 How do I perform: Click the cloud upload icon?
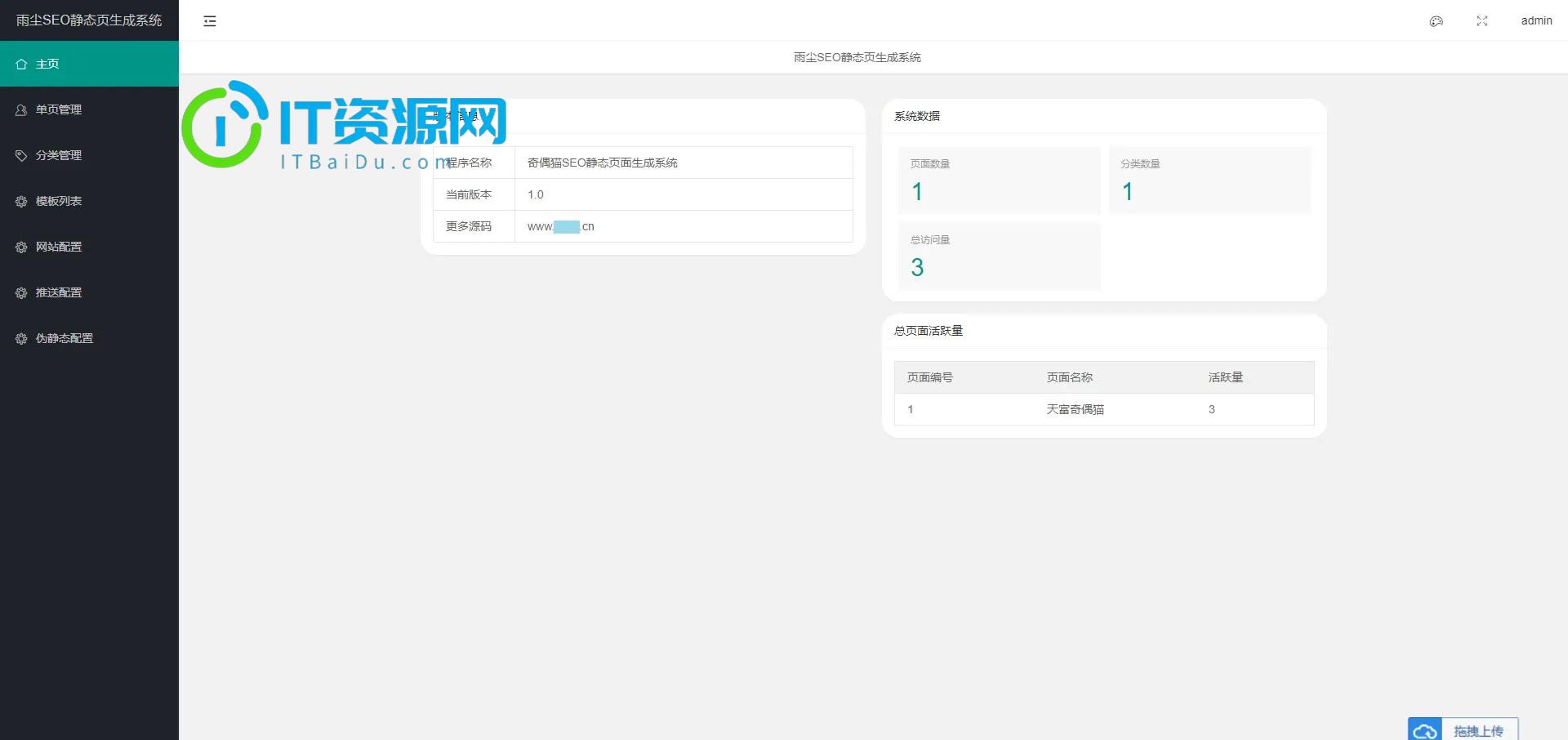tap(1425, 730)
